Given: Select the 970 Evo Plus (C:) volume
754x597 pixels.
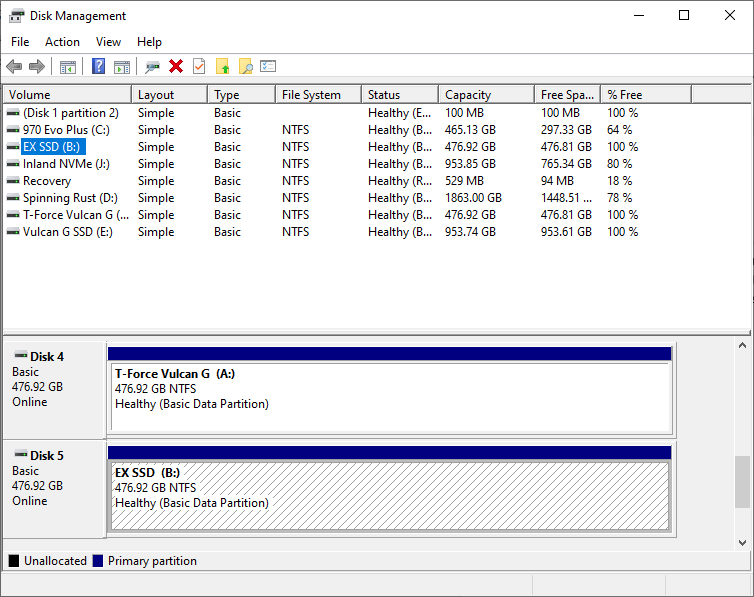Looking at the screenshot, I should 348,130.
